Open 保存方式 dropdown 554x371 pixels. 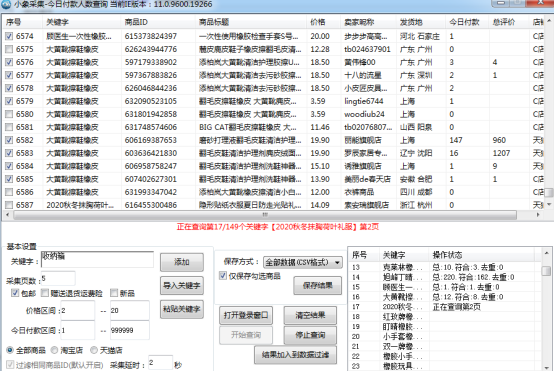pos(303,262)
